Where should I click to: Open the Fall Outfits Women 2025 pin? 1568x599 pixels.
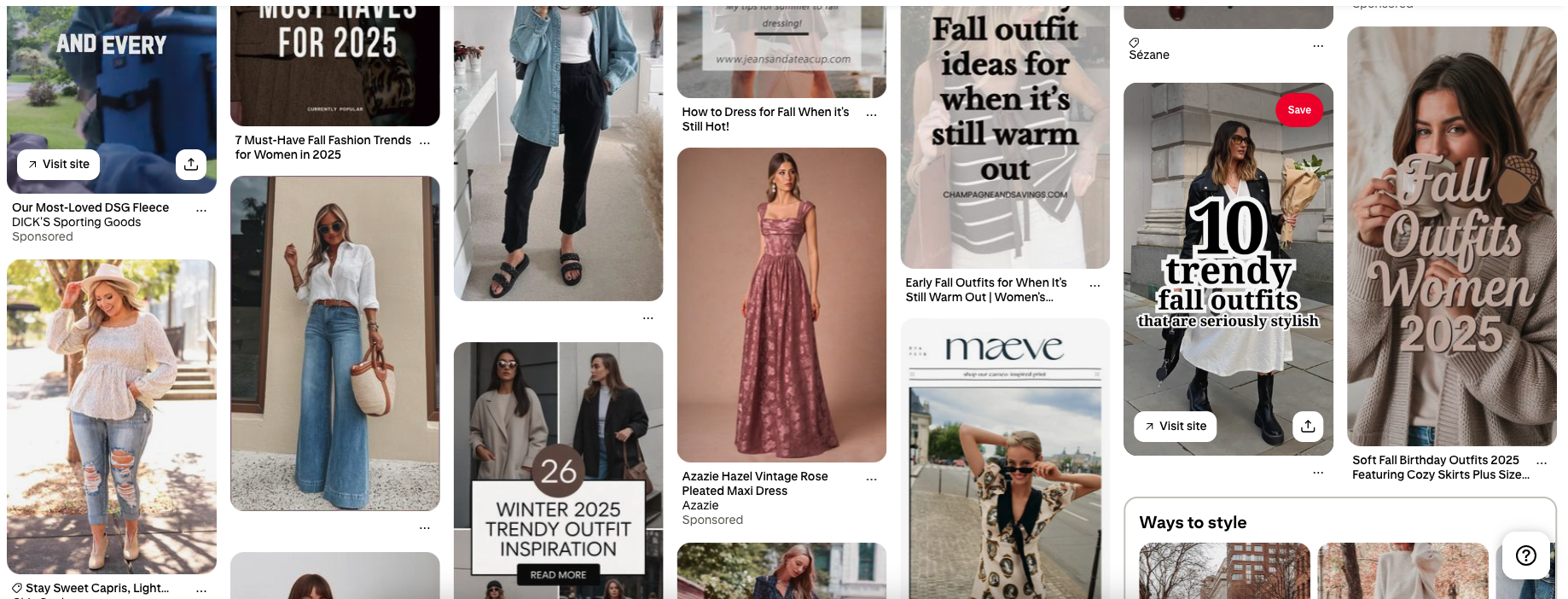[x=1451, y=236]
